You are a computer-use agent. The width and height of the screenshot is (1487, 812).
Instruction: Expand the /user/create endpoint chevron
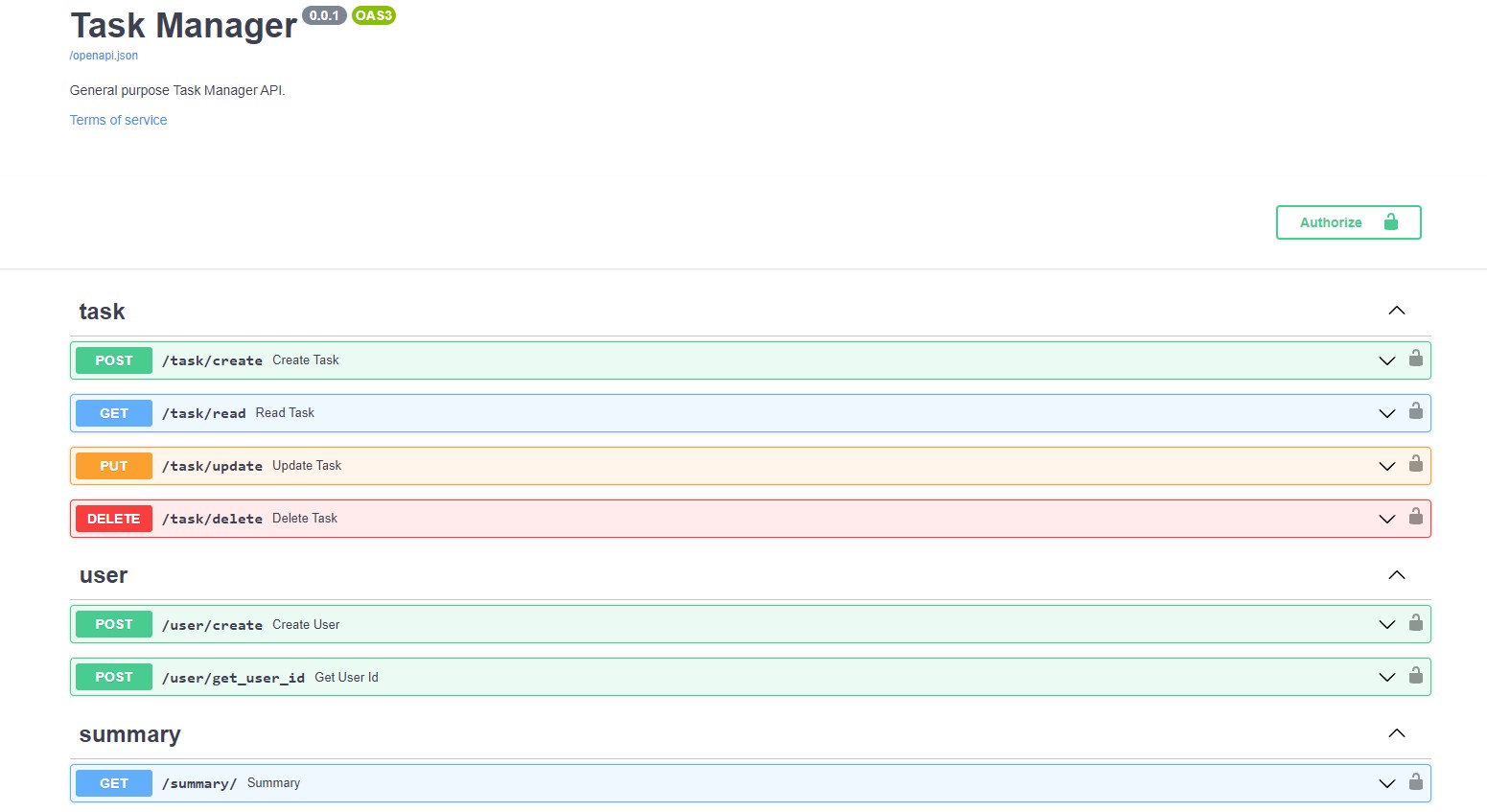coord(1386,624)
